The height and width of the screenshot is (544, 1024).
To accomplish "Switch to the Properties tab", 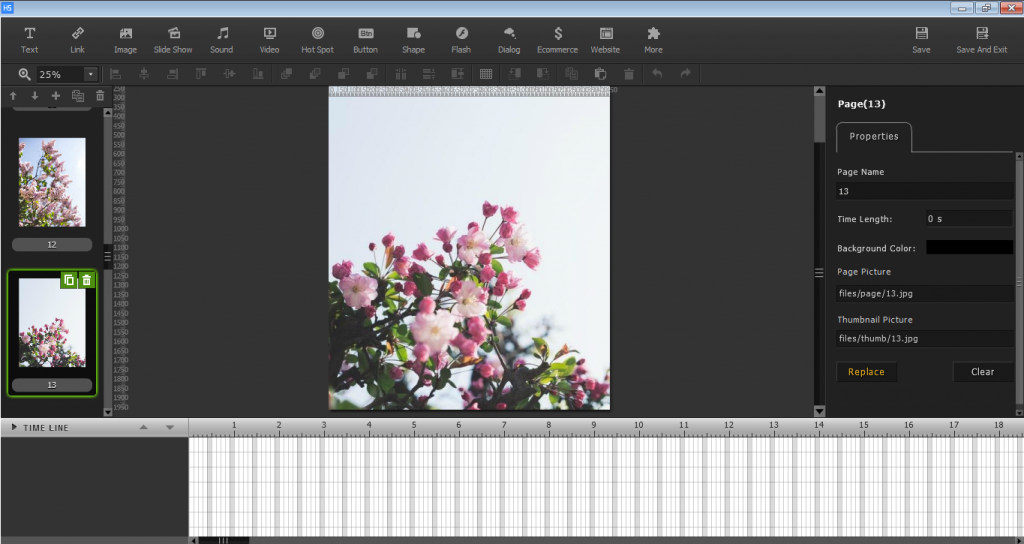I will tap(874, 136).
